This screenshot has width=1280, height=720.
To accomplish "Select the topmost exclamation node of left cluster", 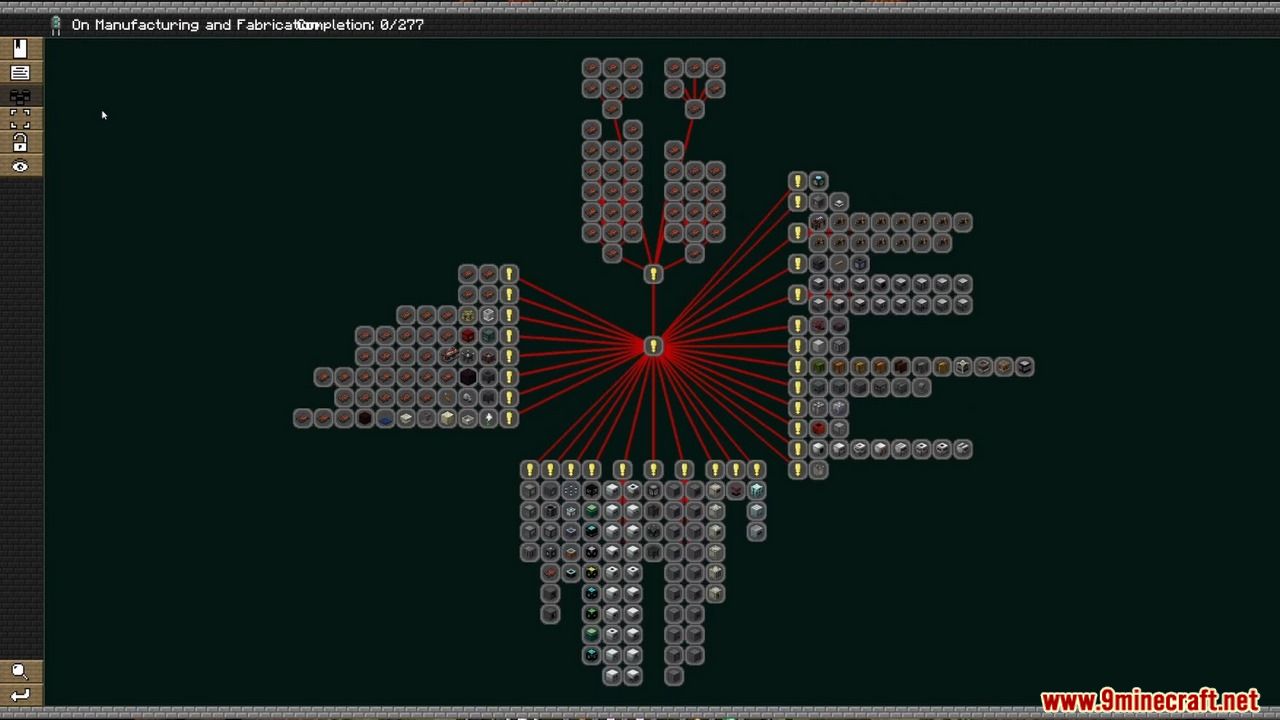I will [x=509, y=274].
